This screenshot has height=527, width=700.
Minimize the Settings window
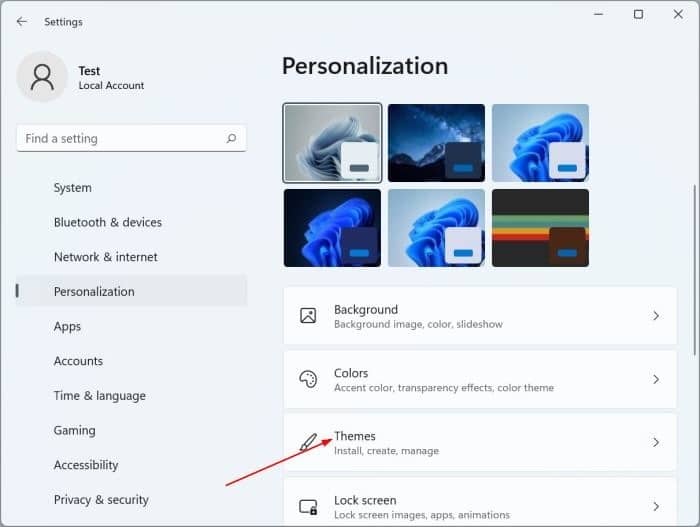pos(599,14)
